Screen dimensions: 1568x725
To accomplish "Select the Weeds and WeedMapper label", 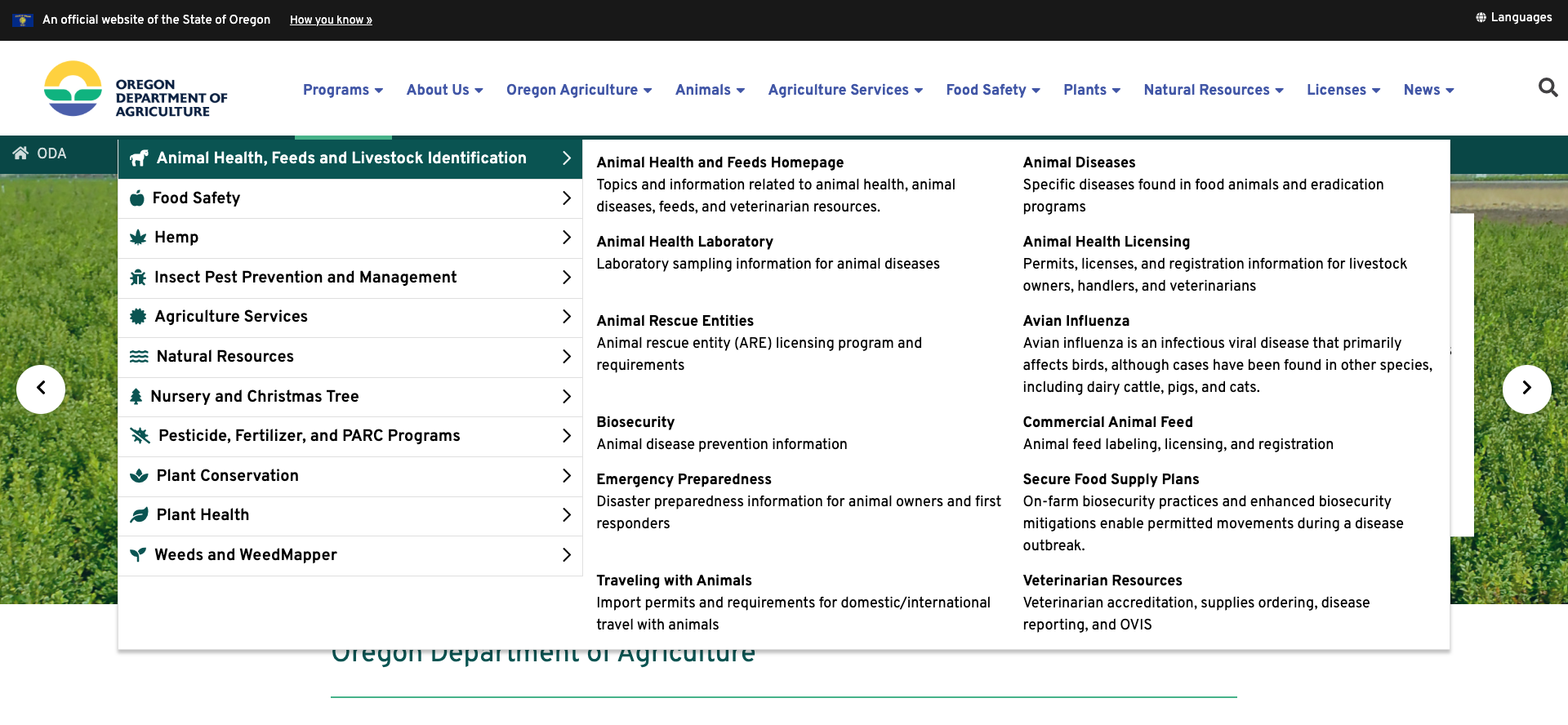I will click(x=245, y=555).
